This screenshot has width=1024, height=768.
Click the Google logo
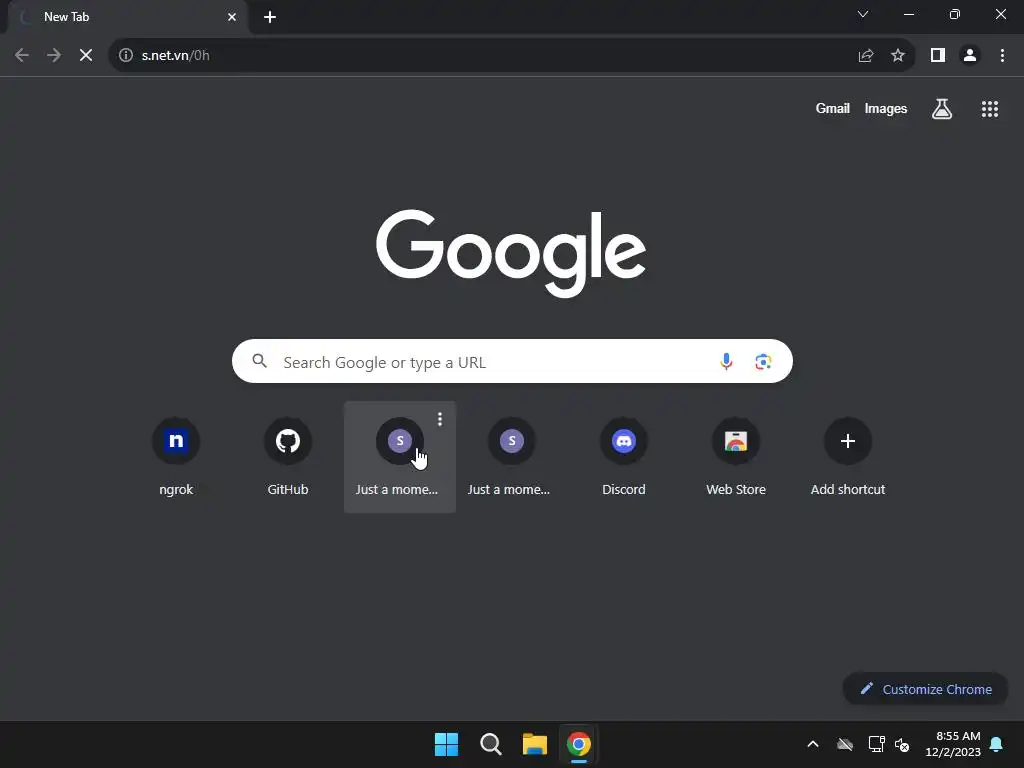(x=511, y=253)
